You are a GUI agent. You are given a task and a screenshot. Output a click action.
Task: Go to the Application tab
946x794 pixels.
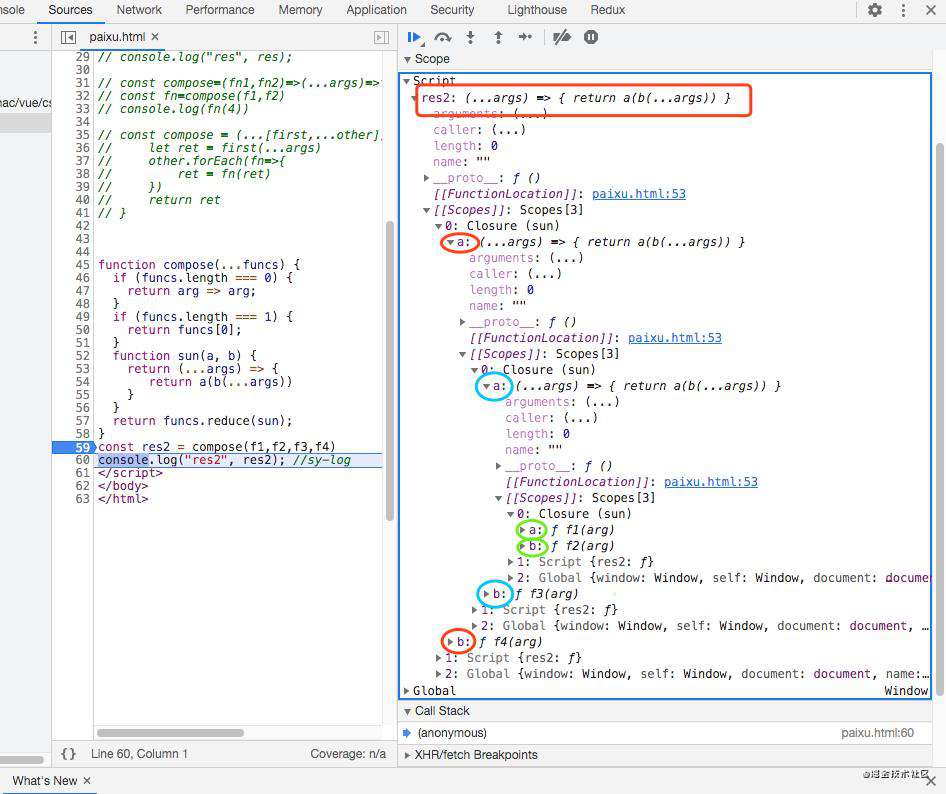pyautogui.click(x=376, y=10)
